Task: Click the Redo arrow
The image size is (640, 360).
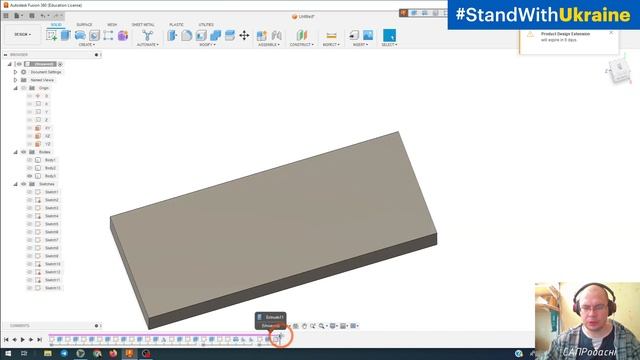Action: 56,16
